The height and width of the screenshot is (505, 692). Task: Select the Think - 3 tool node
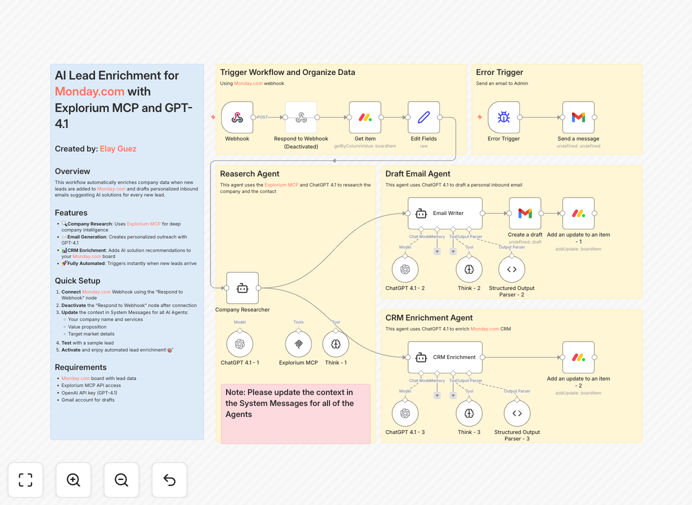(469, 413)
